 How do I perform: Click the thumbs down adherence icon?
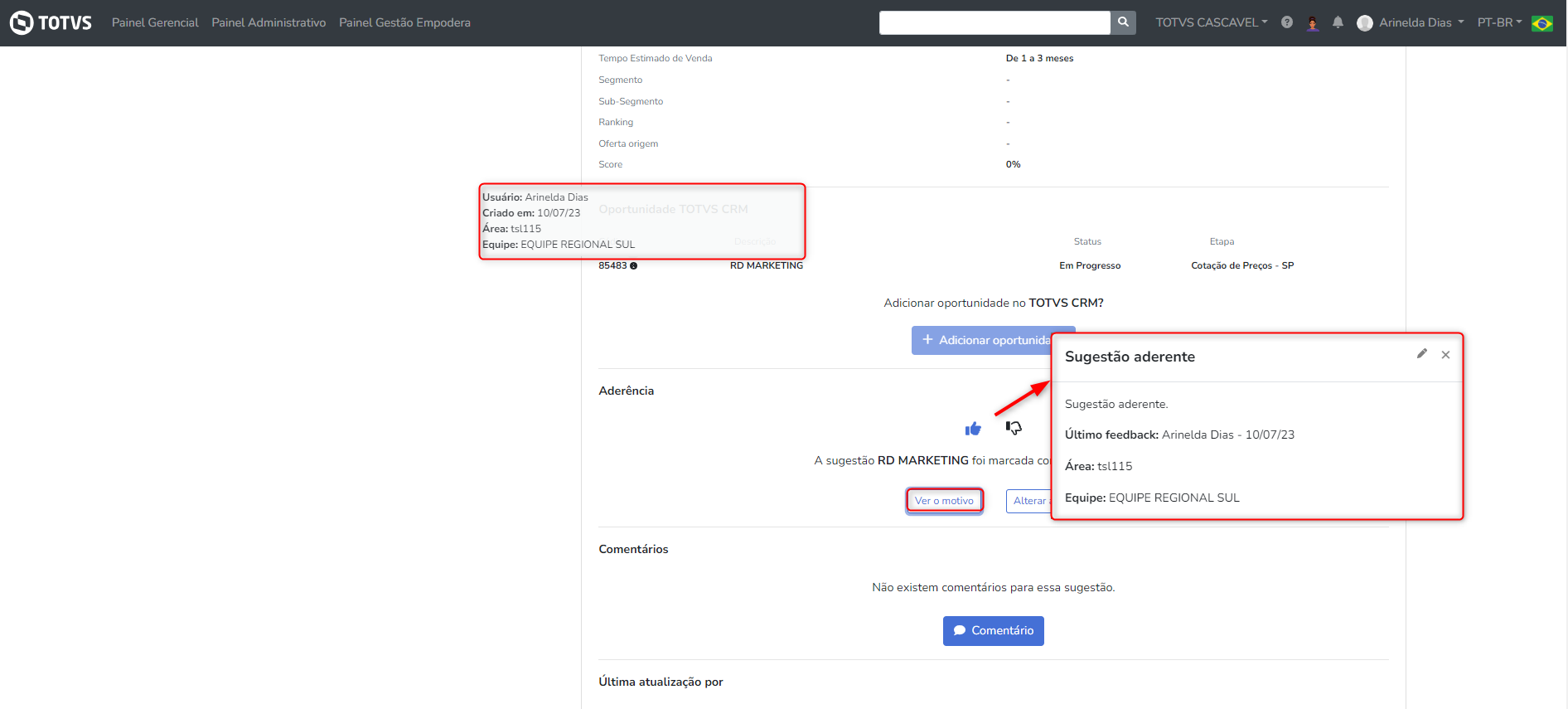[1014, 428]
